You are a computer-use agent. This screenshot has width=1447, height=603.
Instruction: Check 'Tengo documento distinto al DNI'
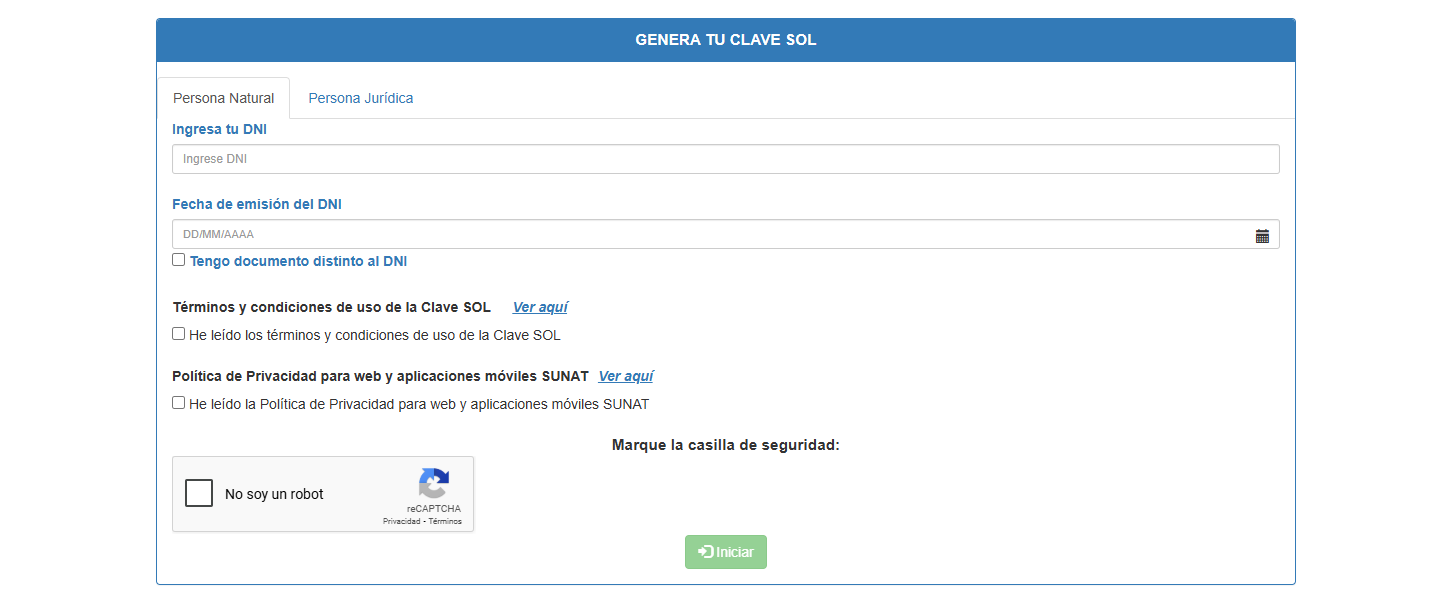click(178, 260)
